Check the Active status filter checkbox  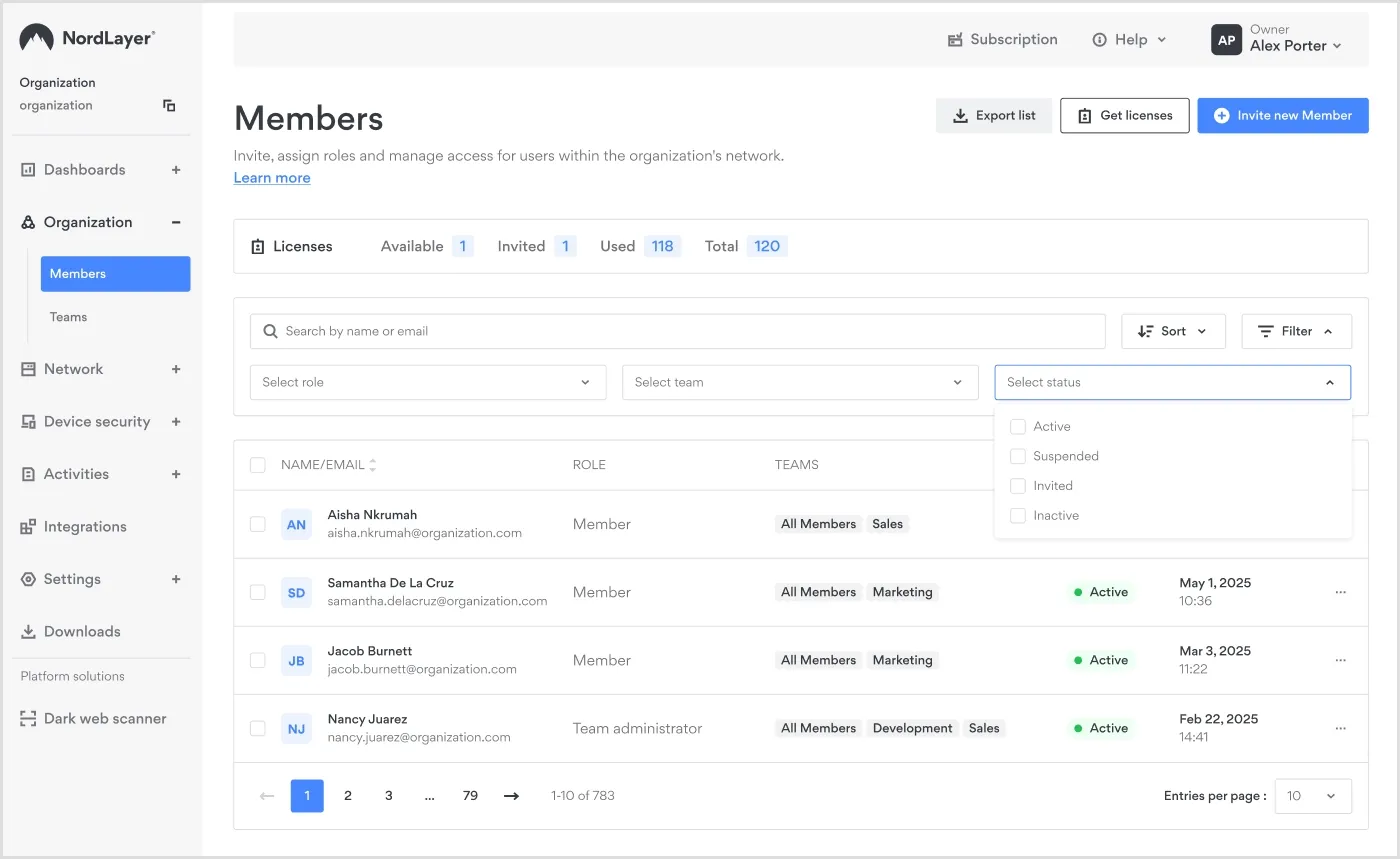coord(1017,426)
